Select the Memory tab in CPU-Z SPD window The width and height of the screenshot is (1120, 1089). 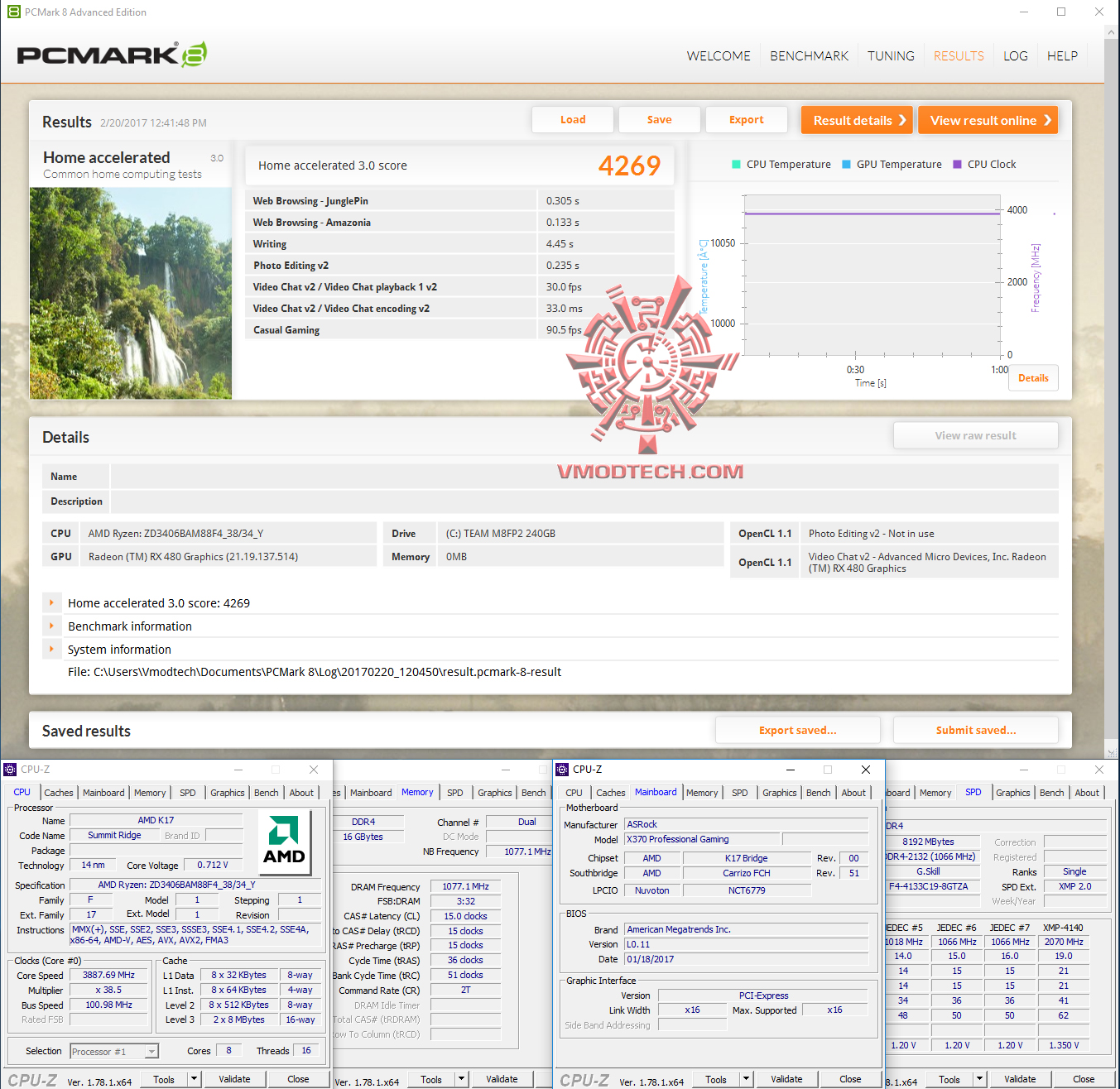click(935, 793)
